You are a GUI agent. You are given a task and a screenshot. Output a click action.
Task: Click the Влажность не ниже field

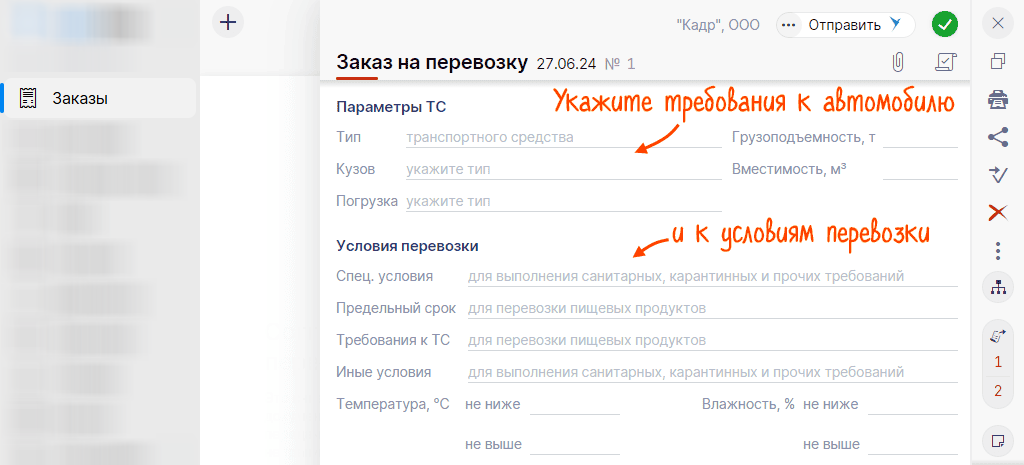(913, 404)
